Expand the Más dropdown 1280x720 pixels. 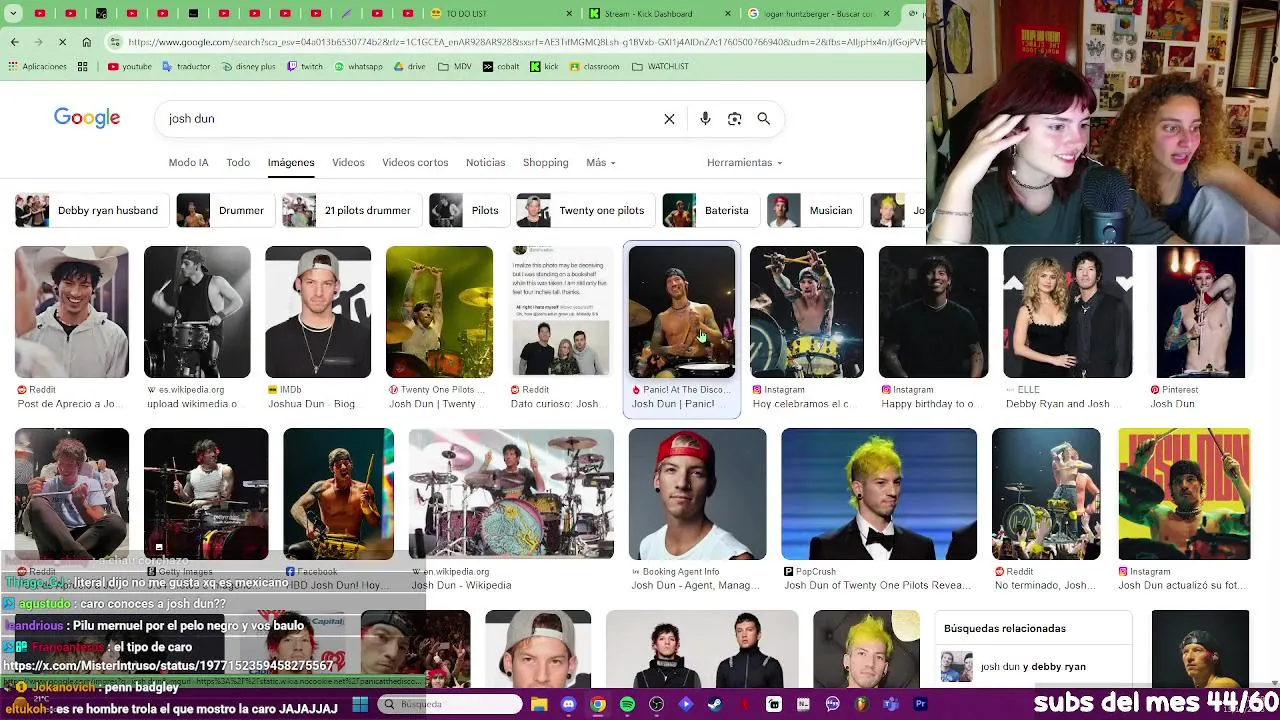[x=600, y=163]
